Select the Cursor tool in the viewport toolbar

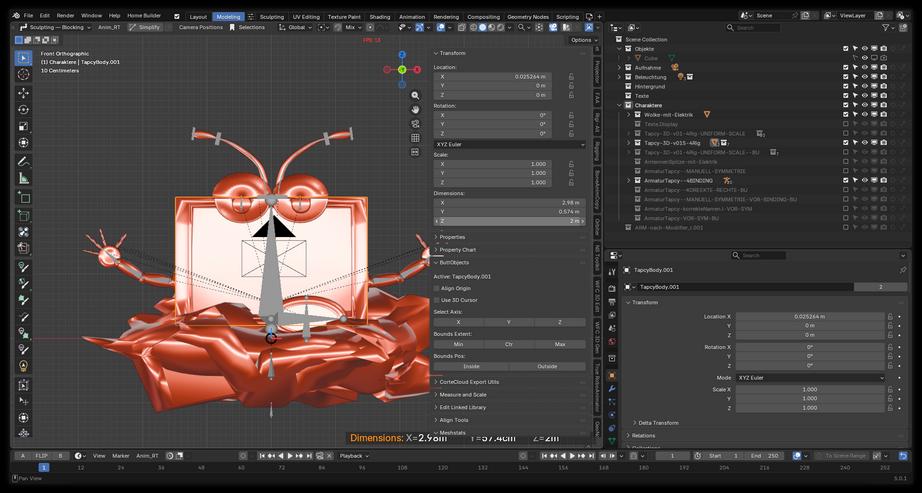click(23, 74)
